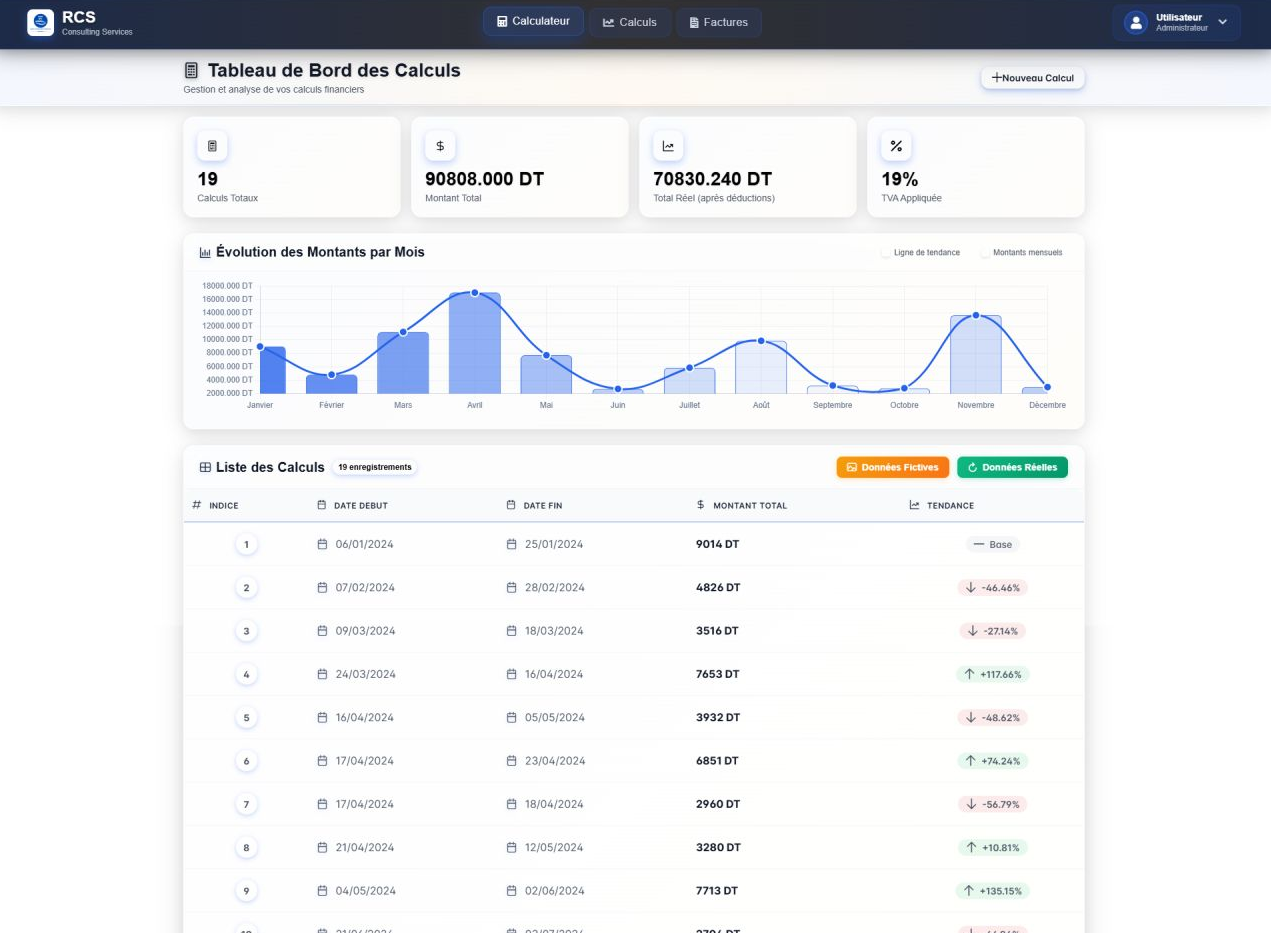Toggle the Ligne de tendance legend
This screenshot has width=1271, height=933.
920,253
